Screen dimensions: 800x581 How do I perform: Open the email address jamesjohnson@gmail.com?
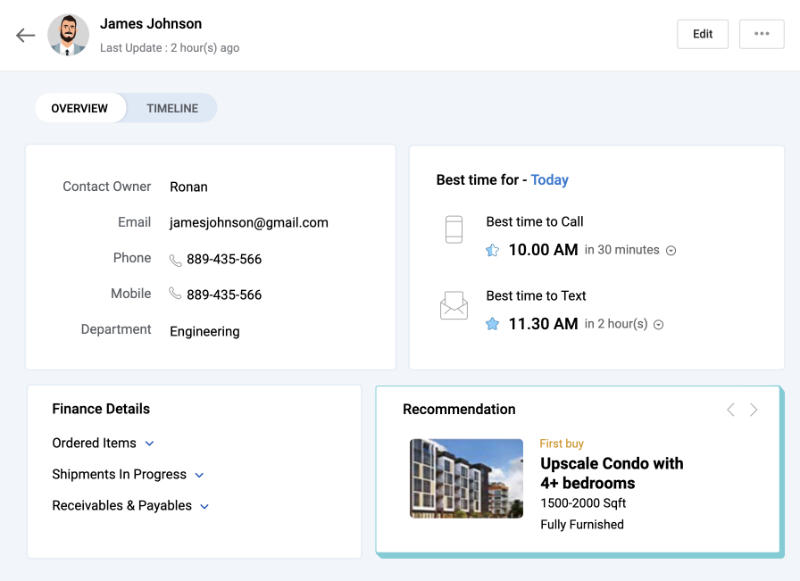[249, 223]
